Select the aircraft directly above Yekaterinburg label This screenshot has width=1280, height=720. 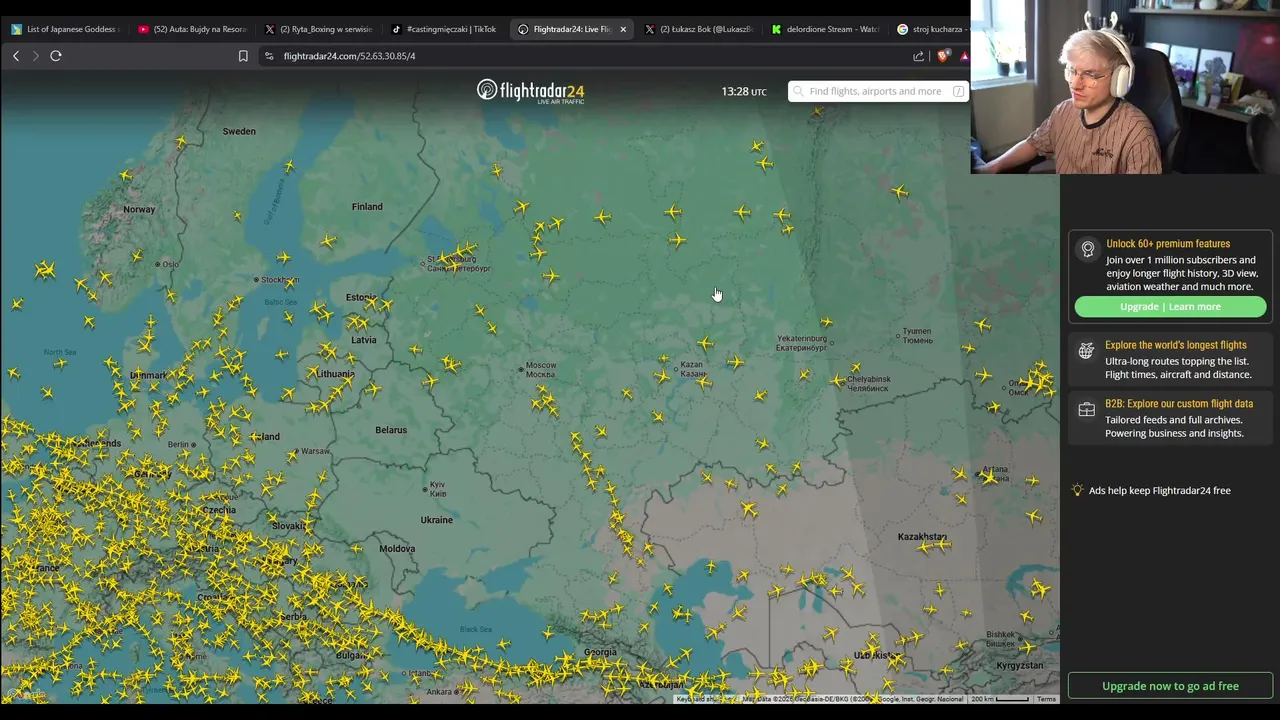[x=826, y=322]
